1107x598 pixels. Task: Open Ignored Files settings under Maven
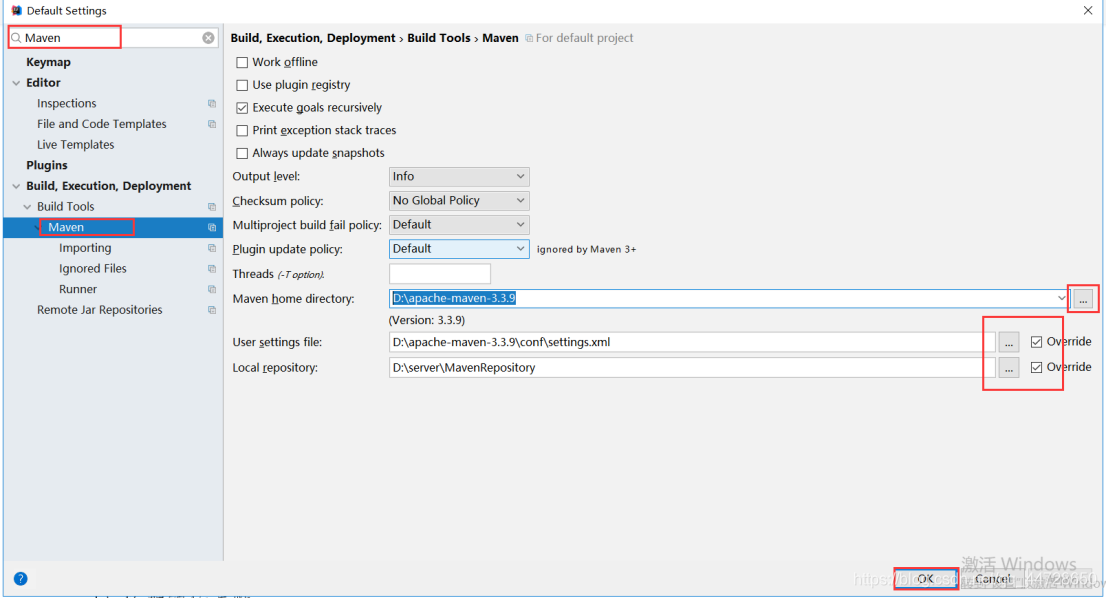point(92,268)
